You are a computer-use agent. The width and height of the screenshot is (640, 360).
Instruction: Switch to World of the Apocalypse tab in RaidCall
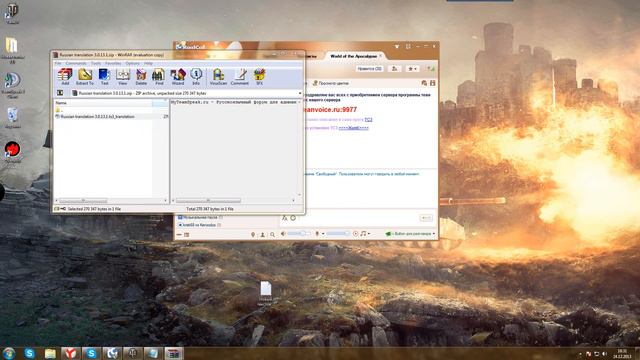click(x=353, y=56)
